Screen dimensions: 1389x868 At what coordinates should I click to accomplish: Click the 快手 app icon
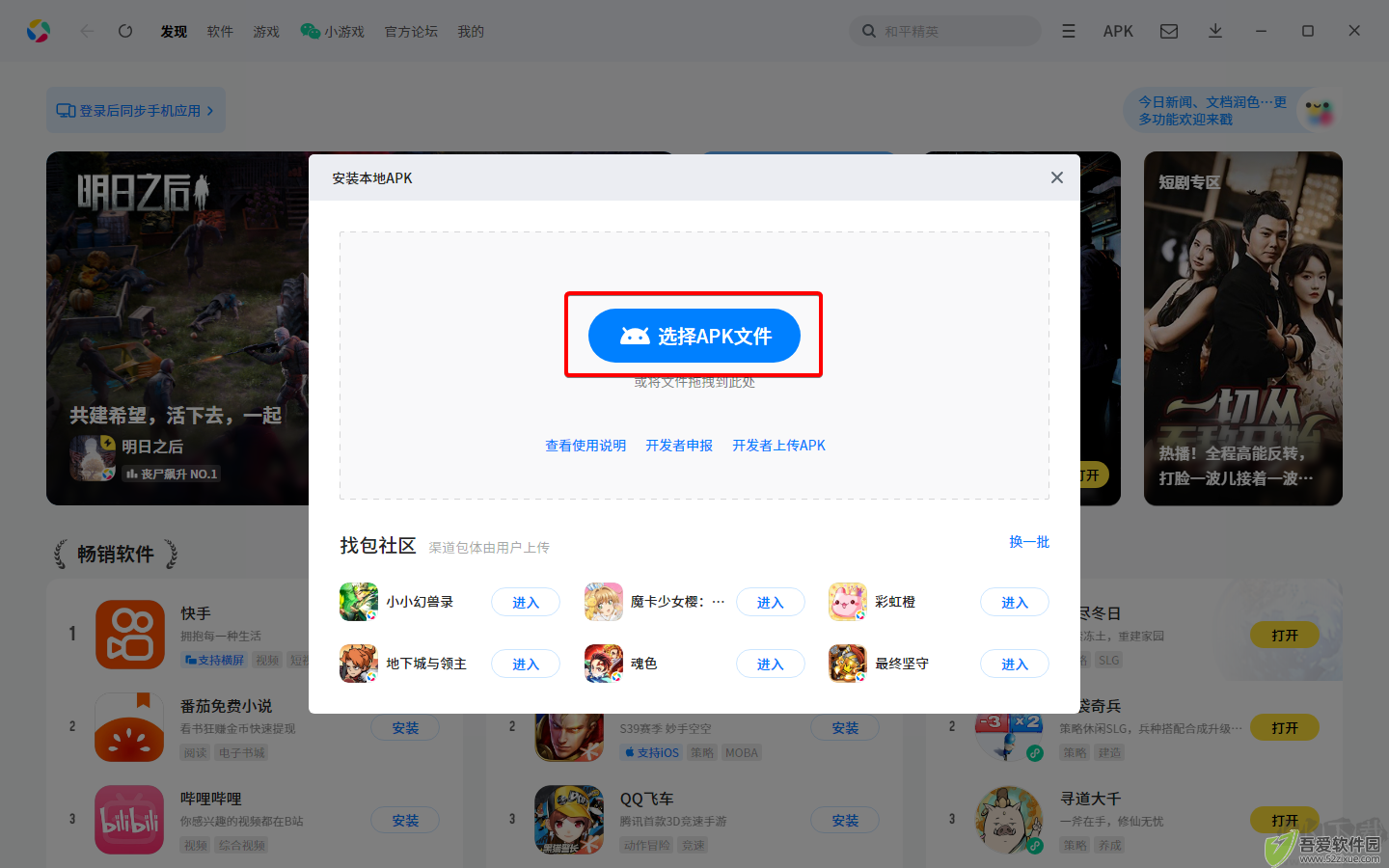pos(130,635)
